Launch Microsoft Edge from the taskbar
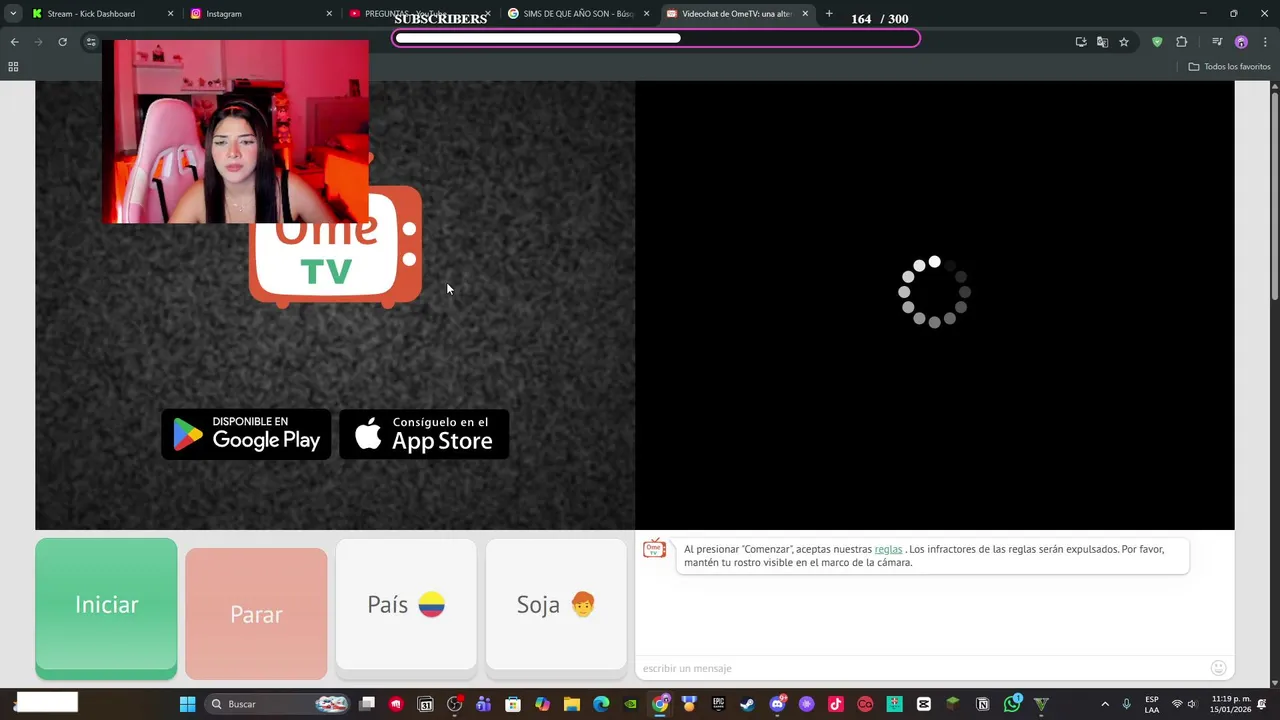This screenshot has height=720, width=1280. tap(601, 704)
